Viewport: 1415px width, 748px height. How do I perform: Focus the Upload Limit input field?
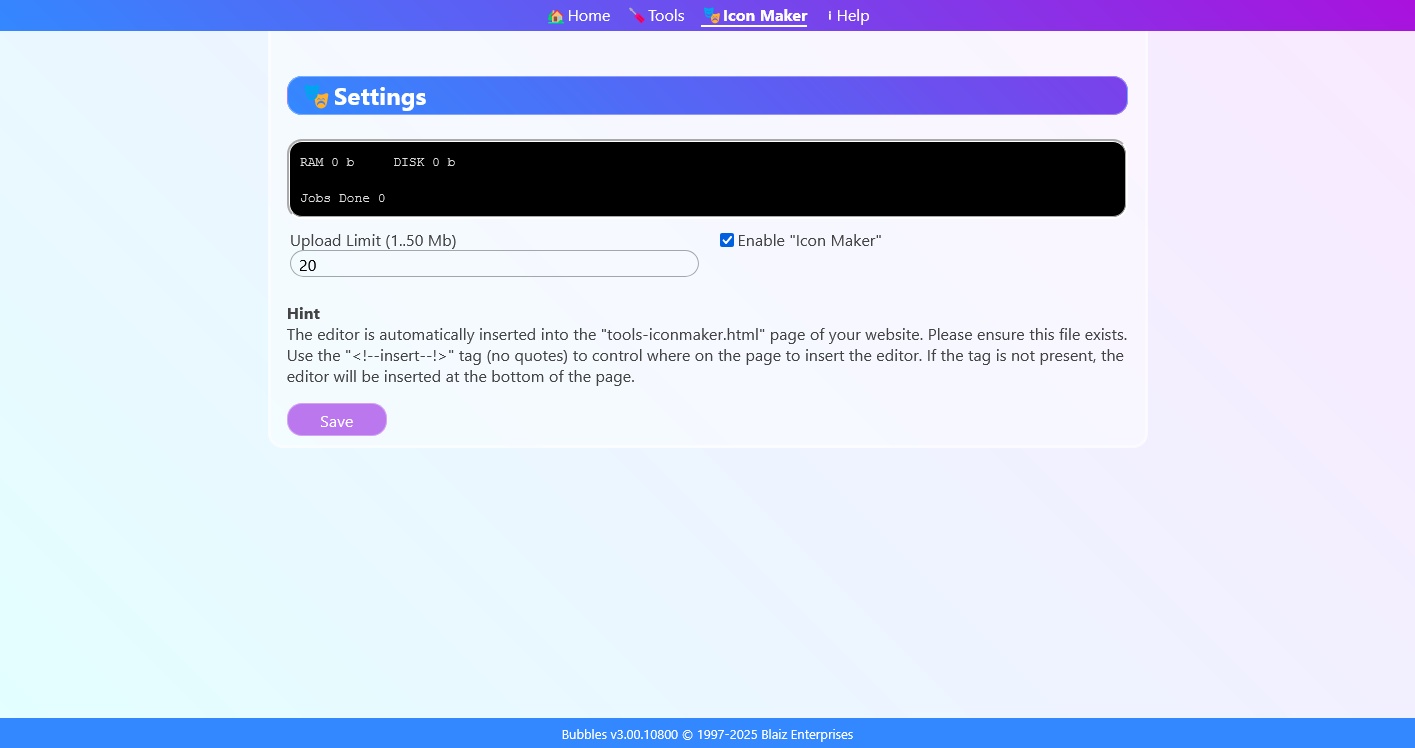[x=494, y=264]
